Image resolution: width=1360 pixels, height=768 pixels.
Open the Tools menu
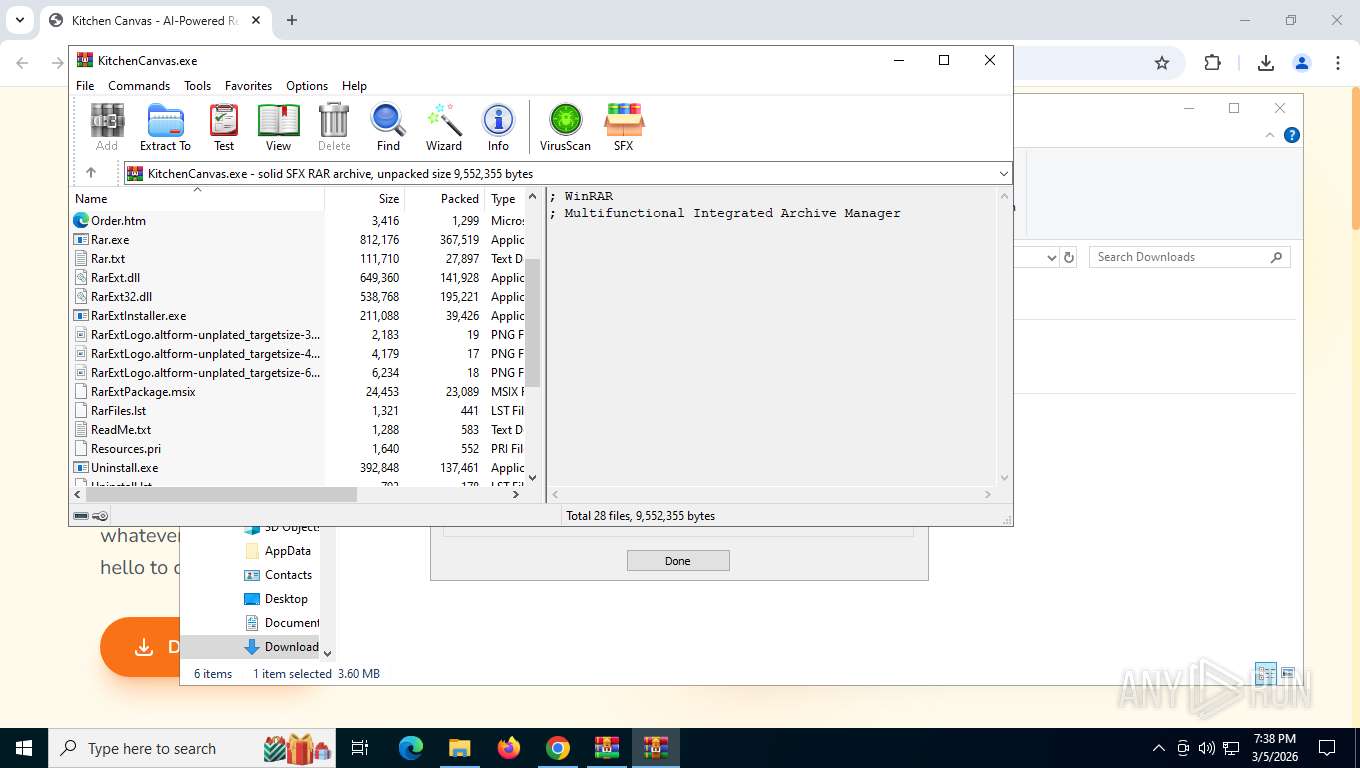click(197, 86)
